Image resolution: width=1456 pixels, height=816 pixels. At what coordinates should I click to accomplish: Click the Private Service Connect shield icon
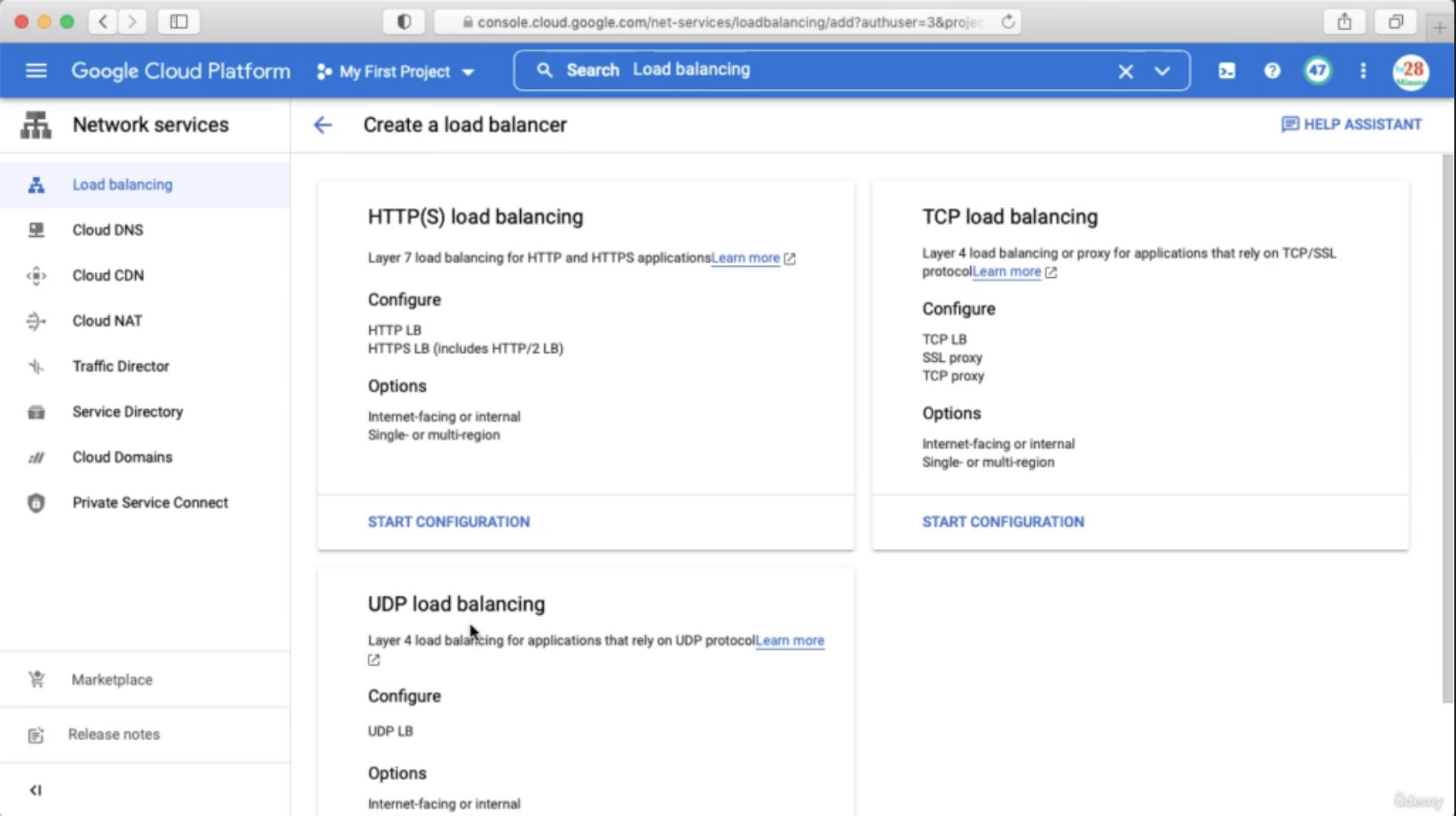coord(36,503)
